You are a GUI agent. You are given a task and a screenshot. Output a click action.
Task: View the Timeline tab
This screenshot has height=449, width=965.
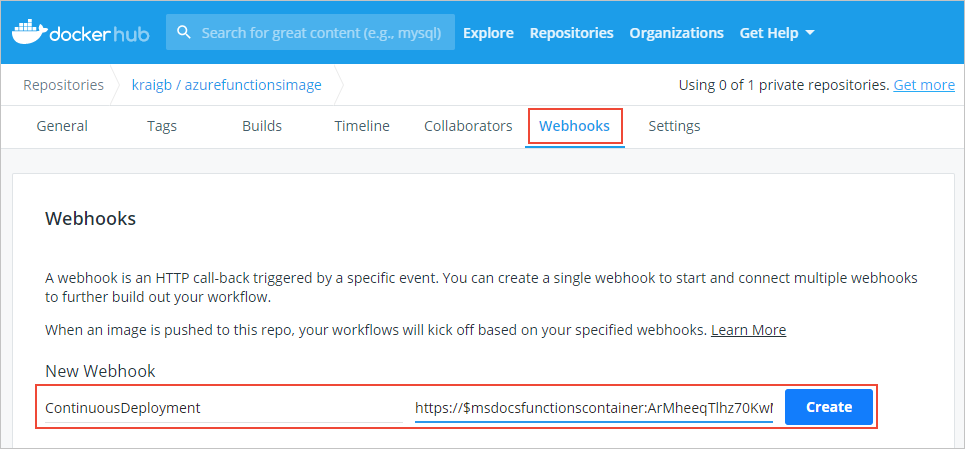tap(362, 126)
